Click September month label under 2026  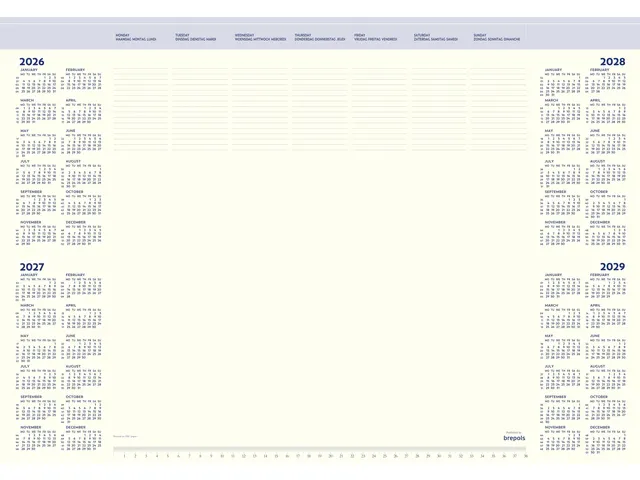pyautogui.click(x=31, y=192)
